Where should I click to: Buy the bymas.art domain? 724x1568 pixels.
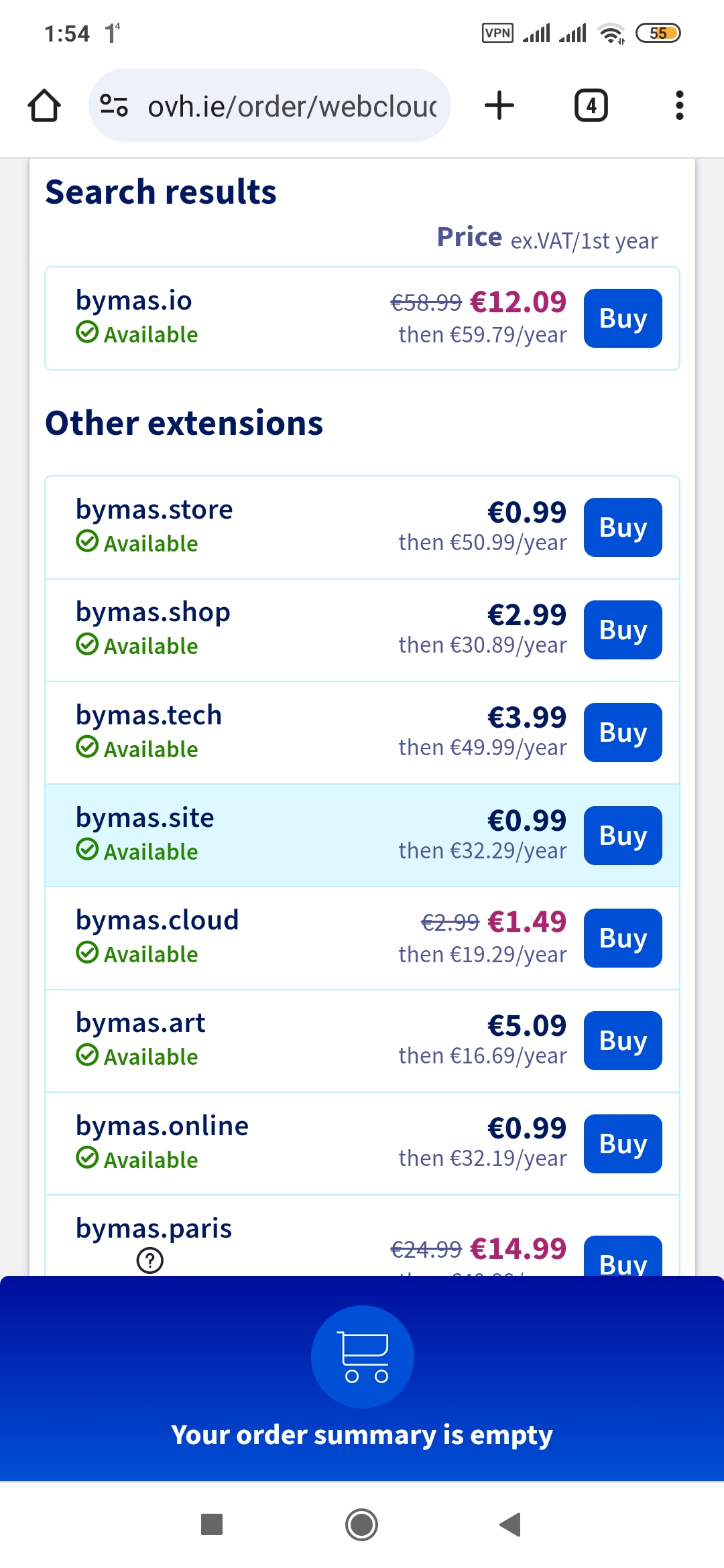(623, 1041)
